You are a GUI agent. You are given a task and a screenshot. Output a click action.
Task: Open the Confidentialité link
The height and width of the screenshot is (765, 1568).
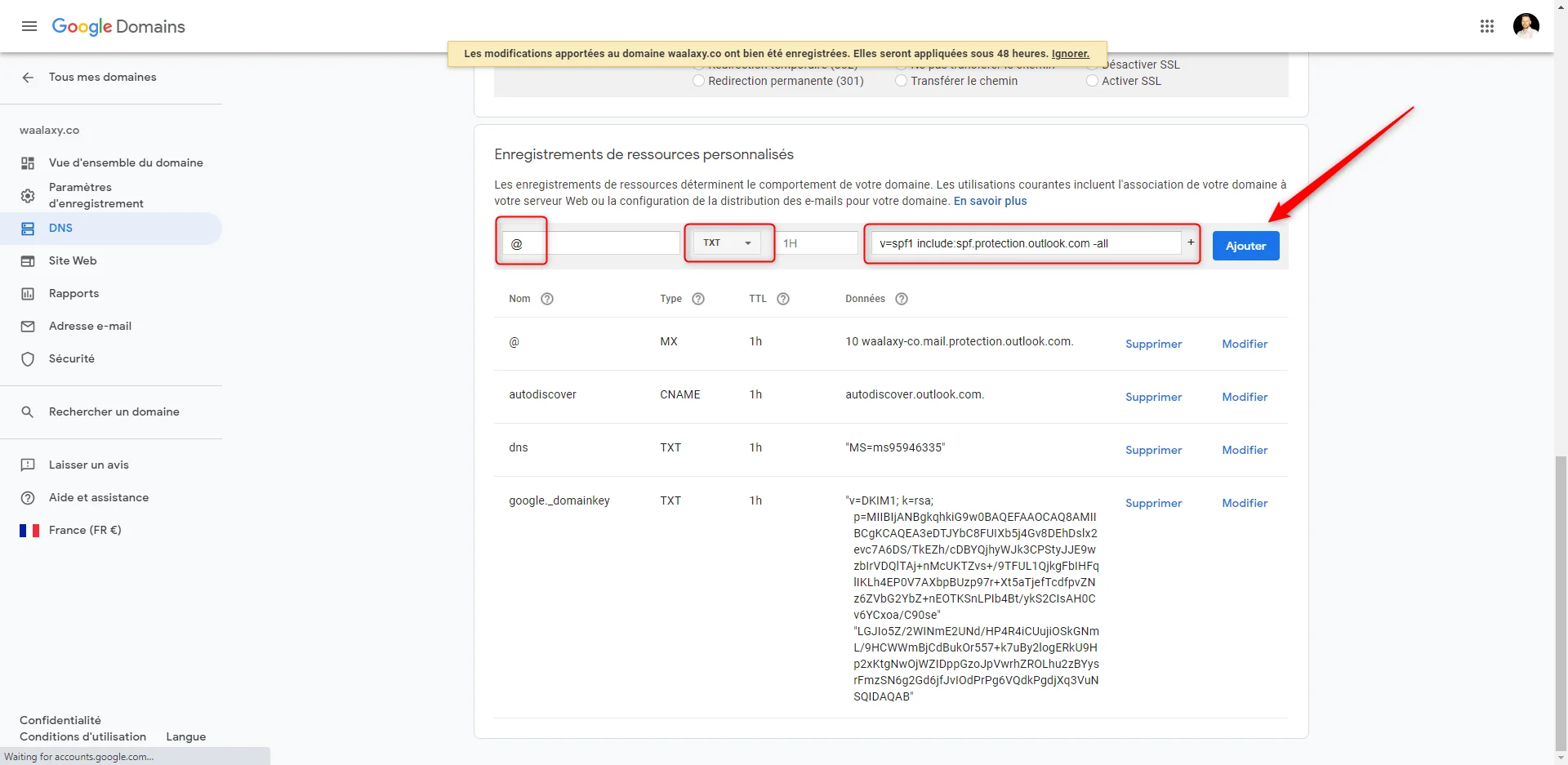60,720
